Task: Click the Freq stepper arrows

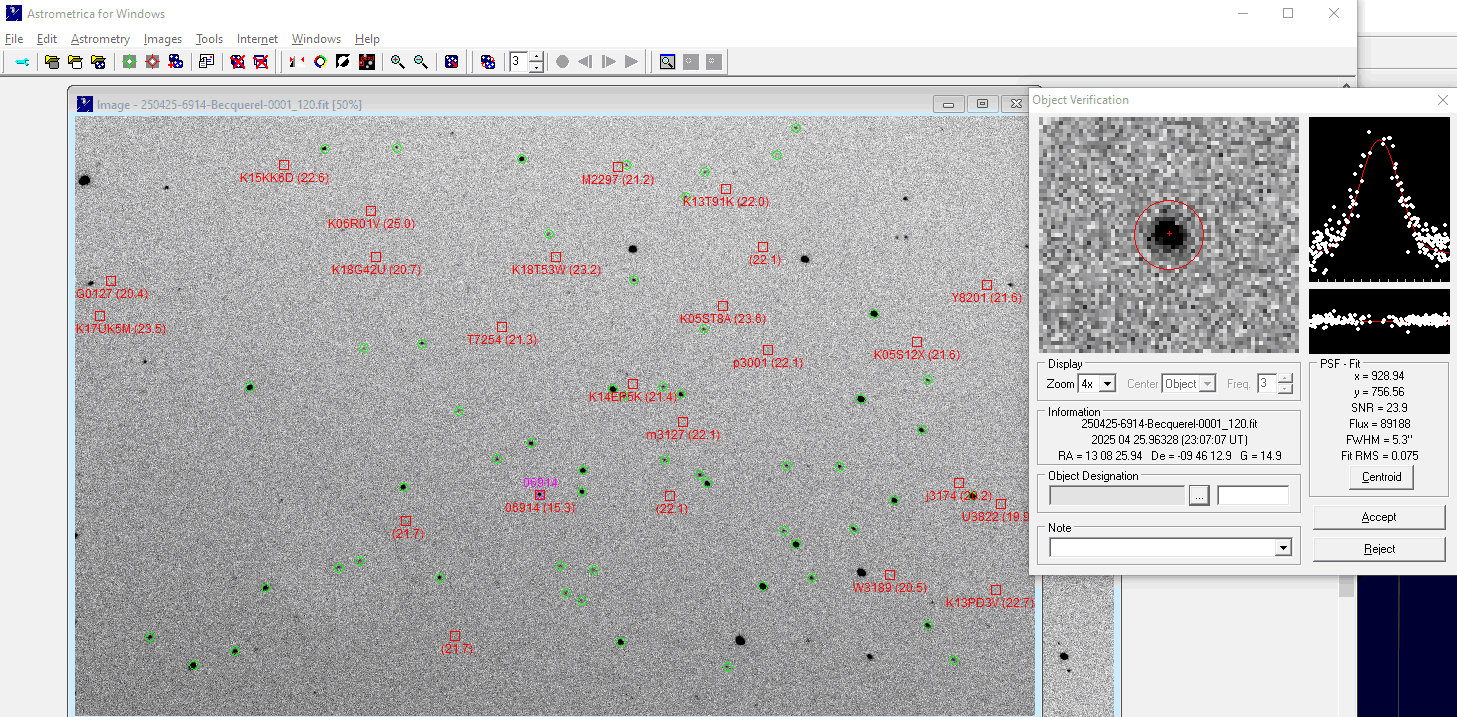Action: 1285,384
